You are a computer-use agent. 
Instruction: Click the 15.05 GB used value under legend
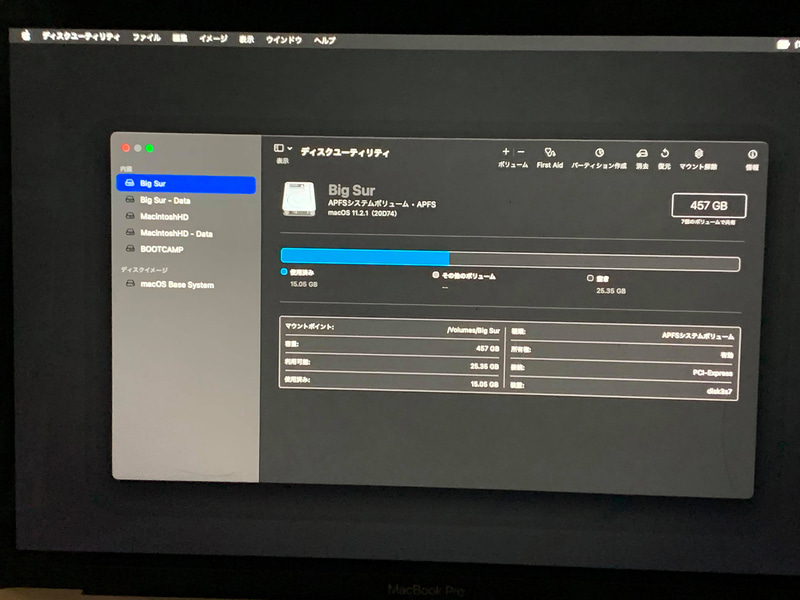click(x=304, y=284)
